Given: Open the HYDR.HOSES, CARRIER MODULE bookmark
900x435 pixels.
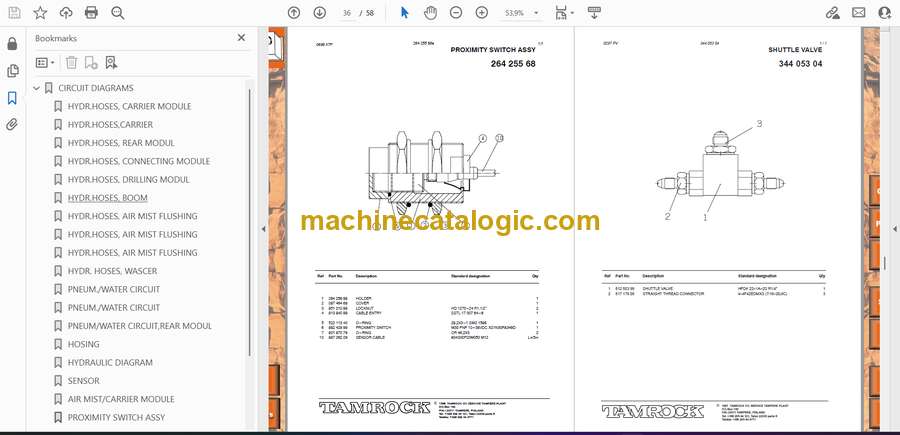Looking at the screenshot, I should click(130, 106).
